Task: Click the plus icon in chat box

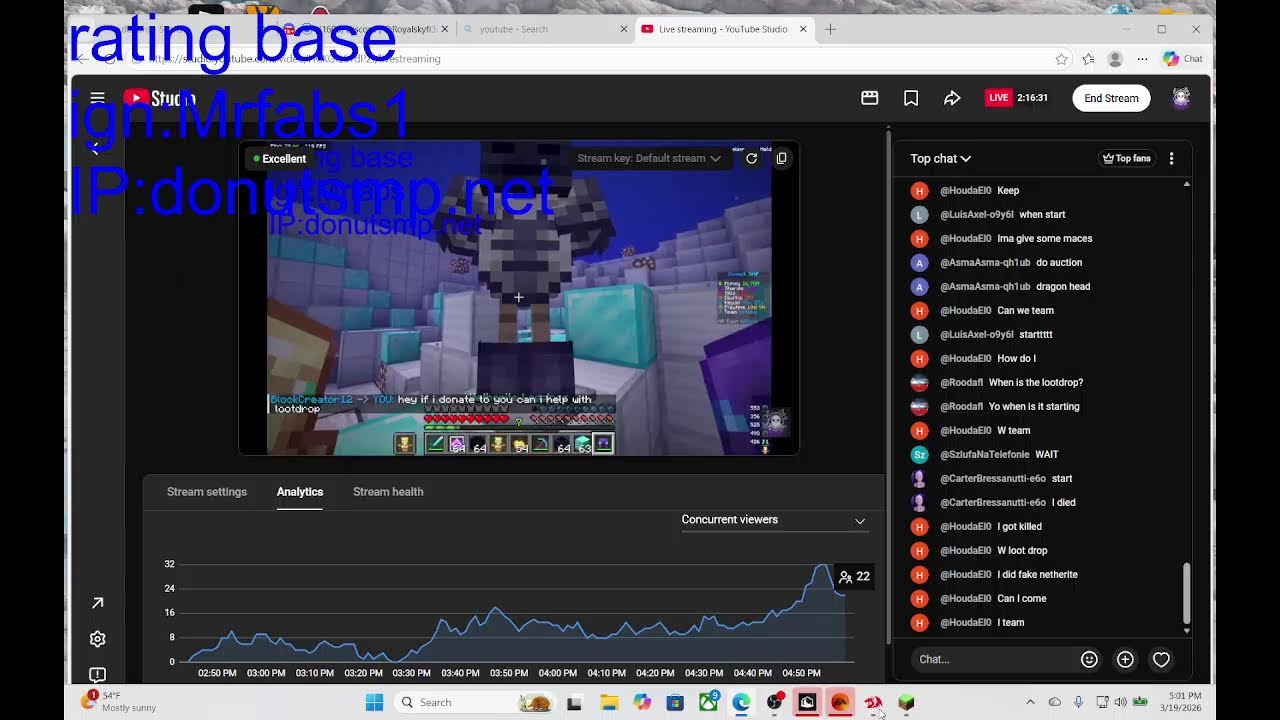Action: click(1125, 659)
